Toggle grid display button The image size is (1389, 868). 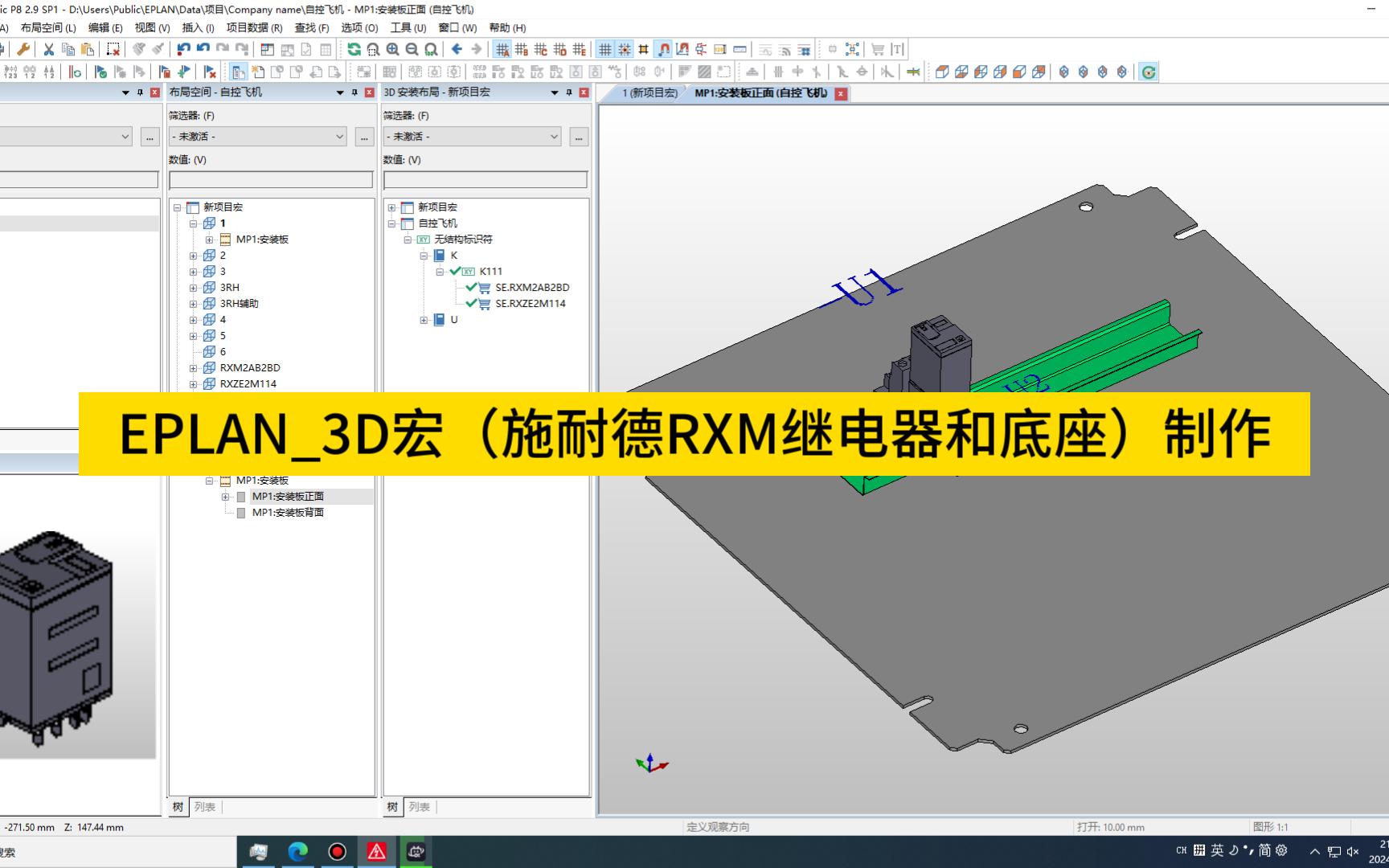(x=605, y=49)
